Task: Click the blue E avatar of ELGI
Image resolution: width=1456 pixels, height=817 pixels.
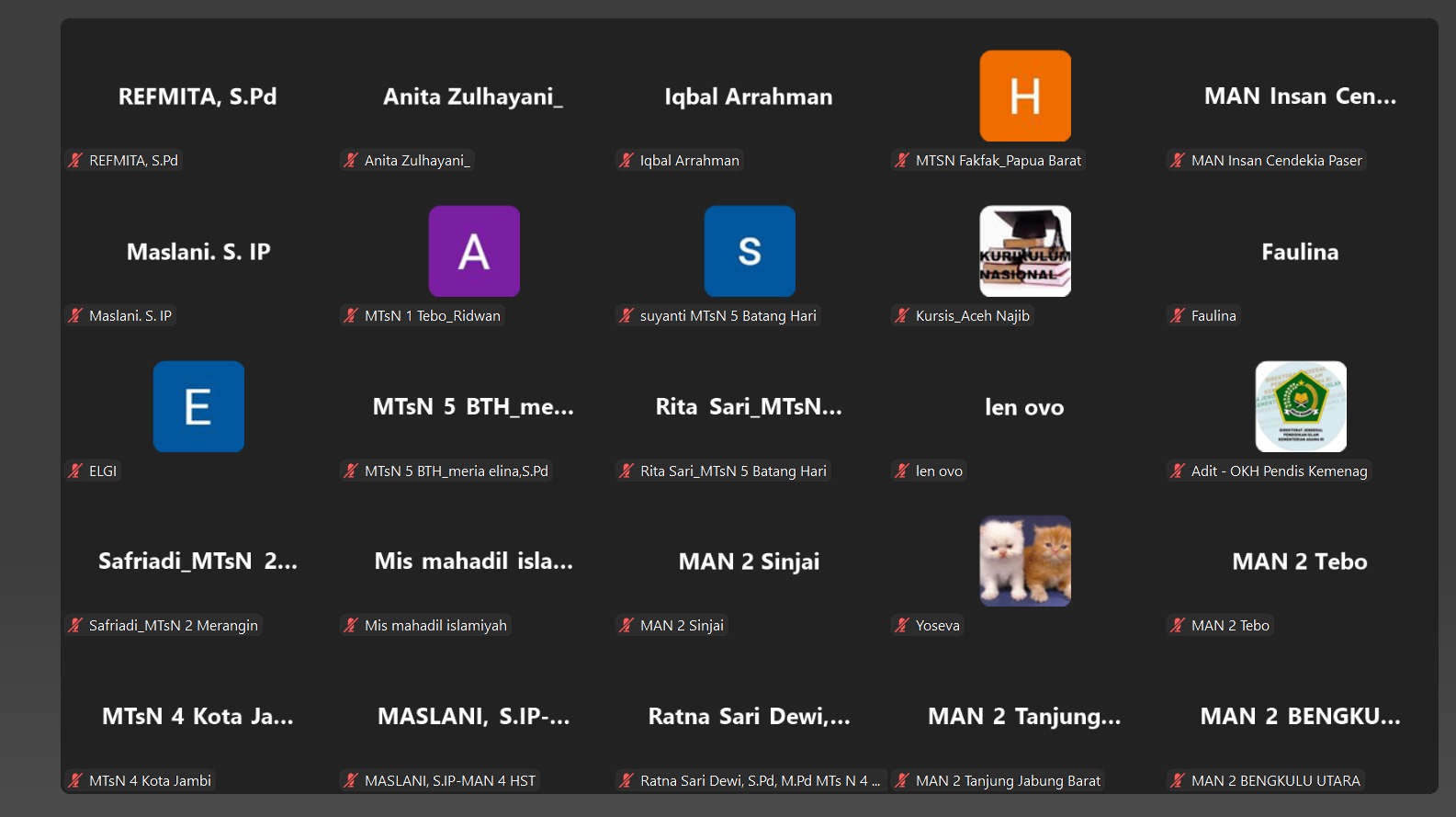Action: pos(198,406)
